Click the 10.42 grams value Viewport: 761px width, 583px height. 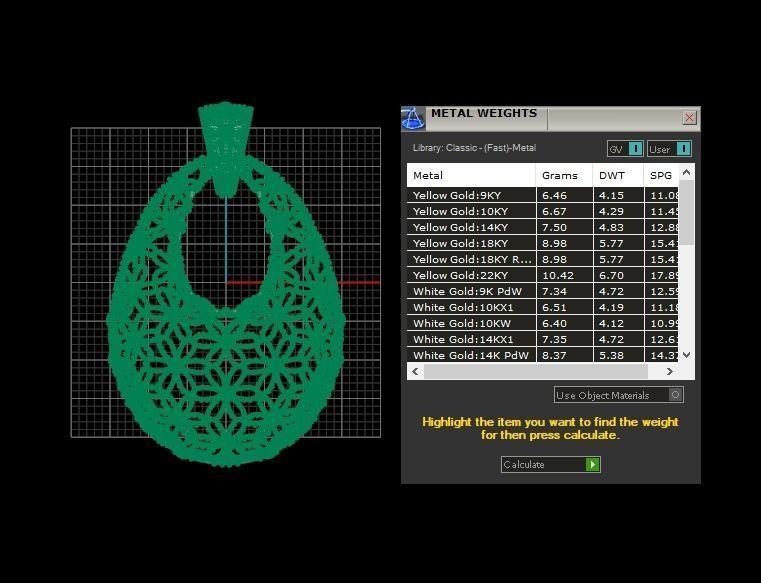[558, 275]
